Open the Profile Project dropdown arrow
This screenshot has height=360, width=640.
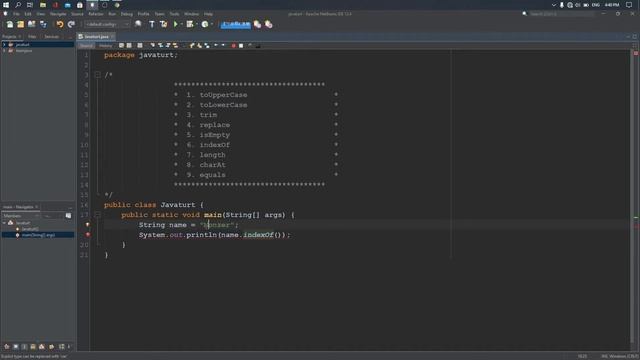211,24
